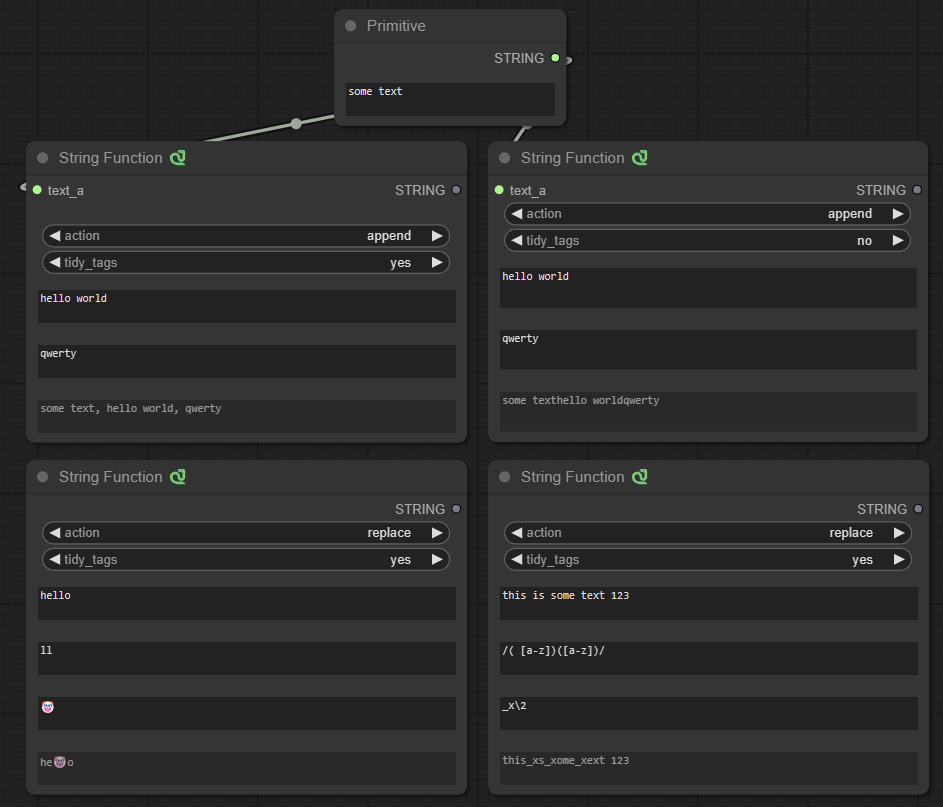
Task: Open the action combo on the node outputting 'some text, hello world, qwerty'
Action: pyautogui.click(x=245, y=236)
